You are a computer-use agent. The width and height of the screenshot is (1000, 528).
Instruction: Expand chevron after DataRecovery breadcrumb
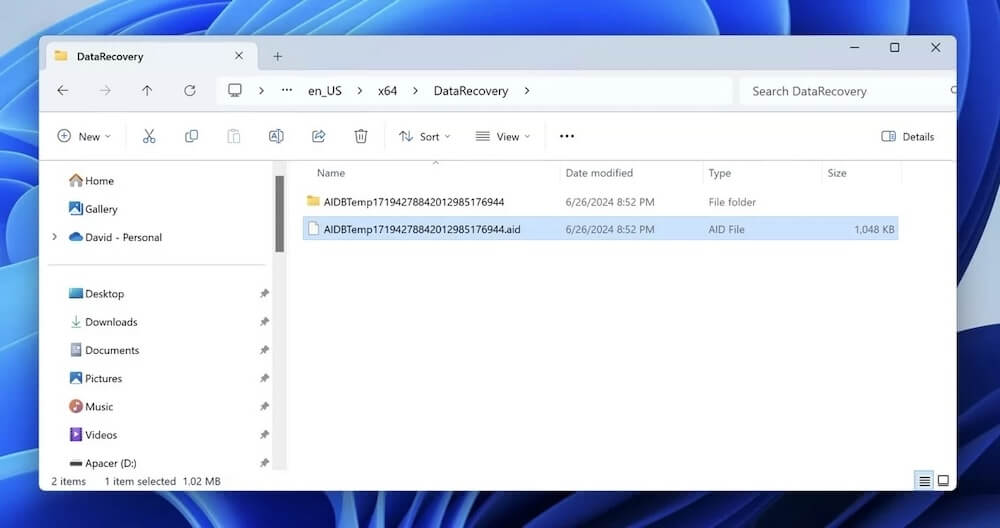click(527, 91)
